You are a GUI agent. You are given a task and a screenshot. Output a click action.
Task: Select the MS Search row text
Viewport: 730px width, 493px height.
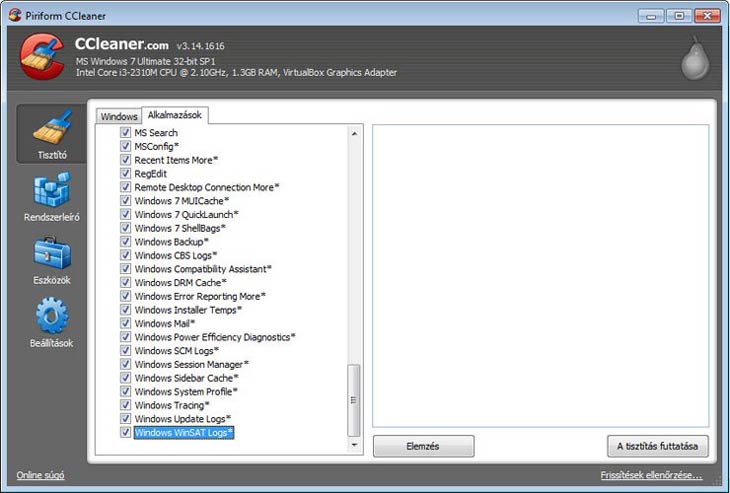tap(156, 133)
